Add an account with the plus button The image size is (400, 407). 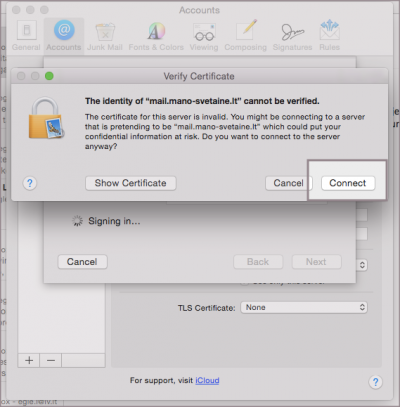pos(29,360)
